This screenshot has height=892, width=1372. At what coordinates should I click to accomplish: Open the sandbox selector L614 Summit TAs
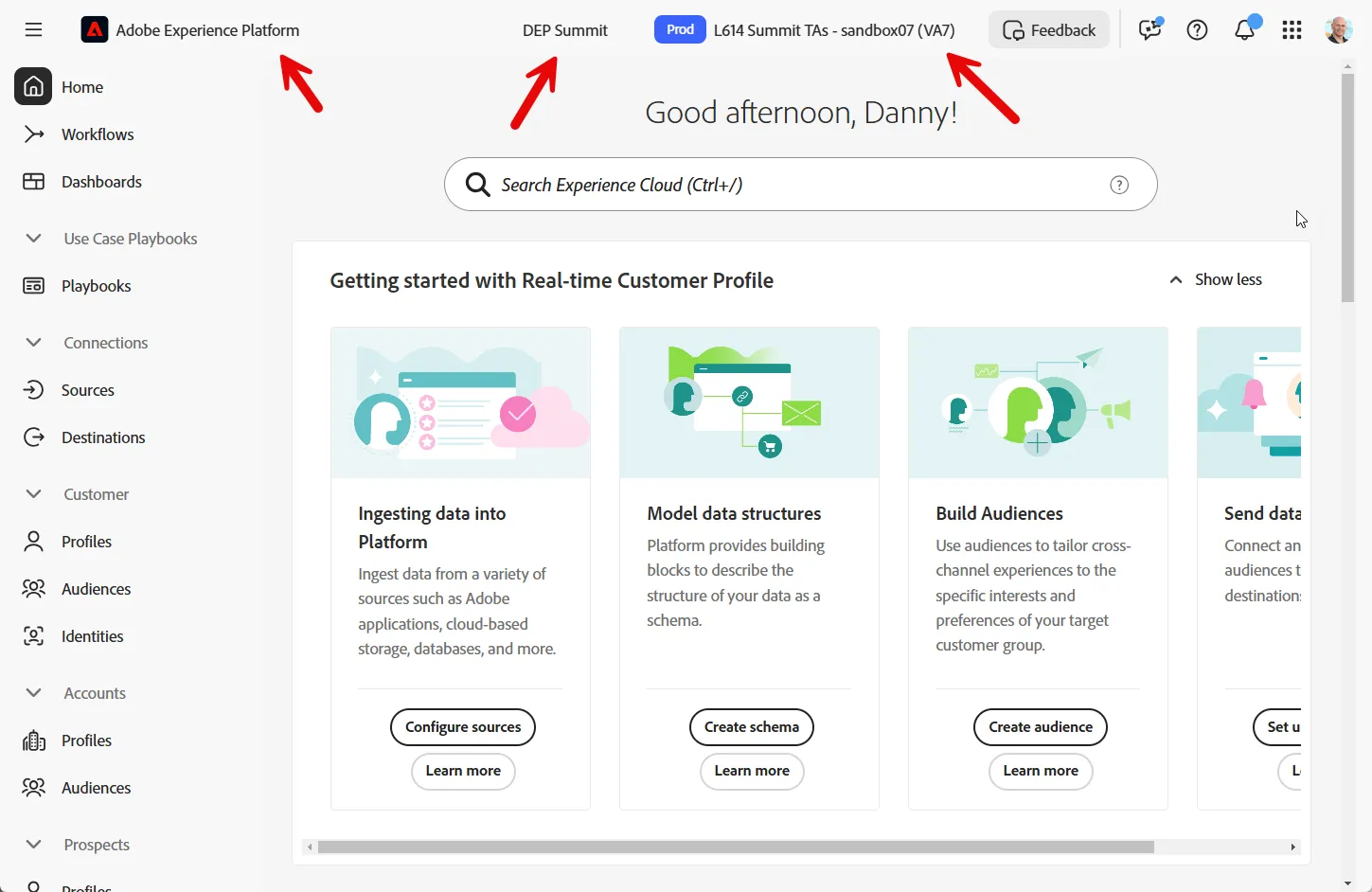pos(805,30)
